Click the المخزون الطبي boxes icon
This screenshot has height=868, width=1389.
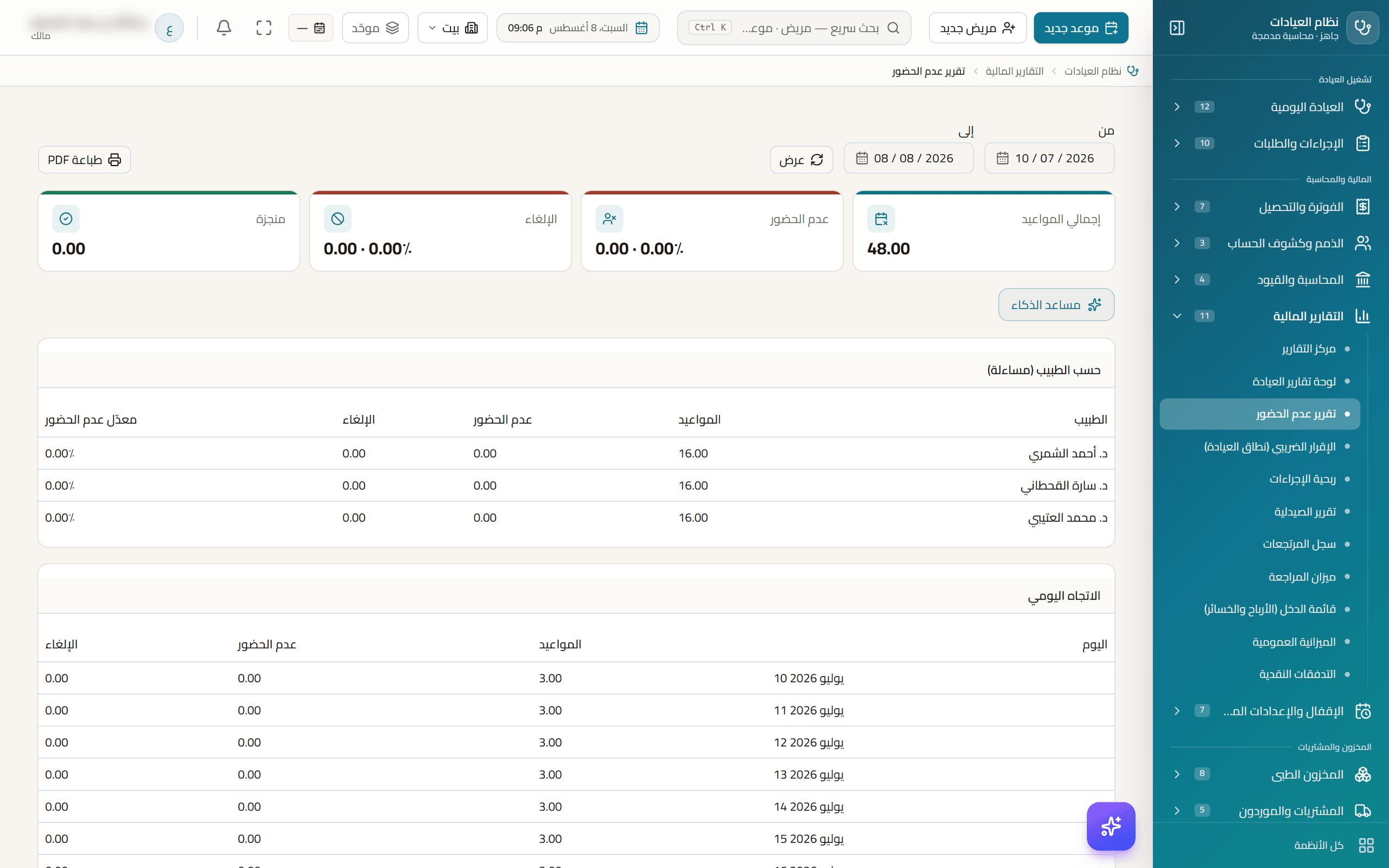point(1362,774)
